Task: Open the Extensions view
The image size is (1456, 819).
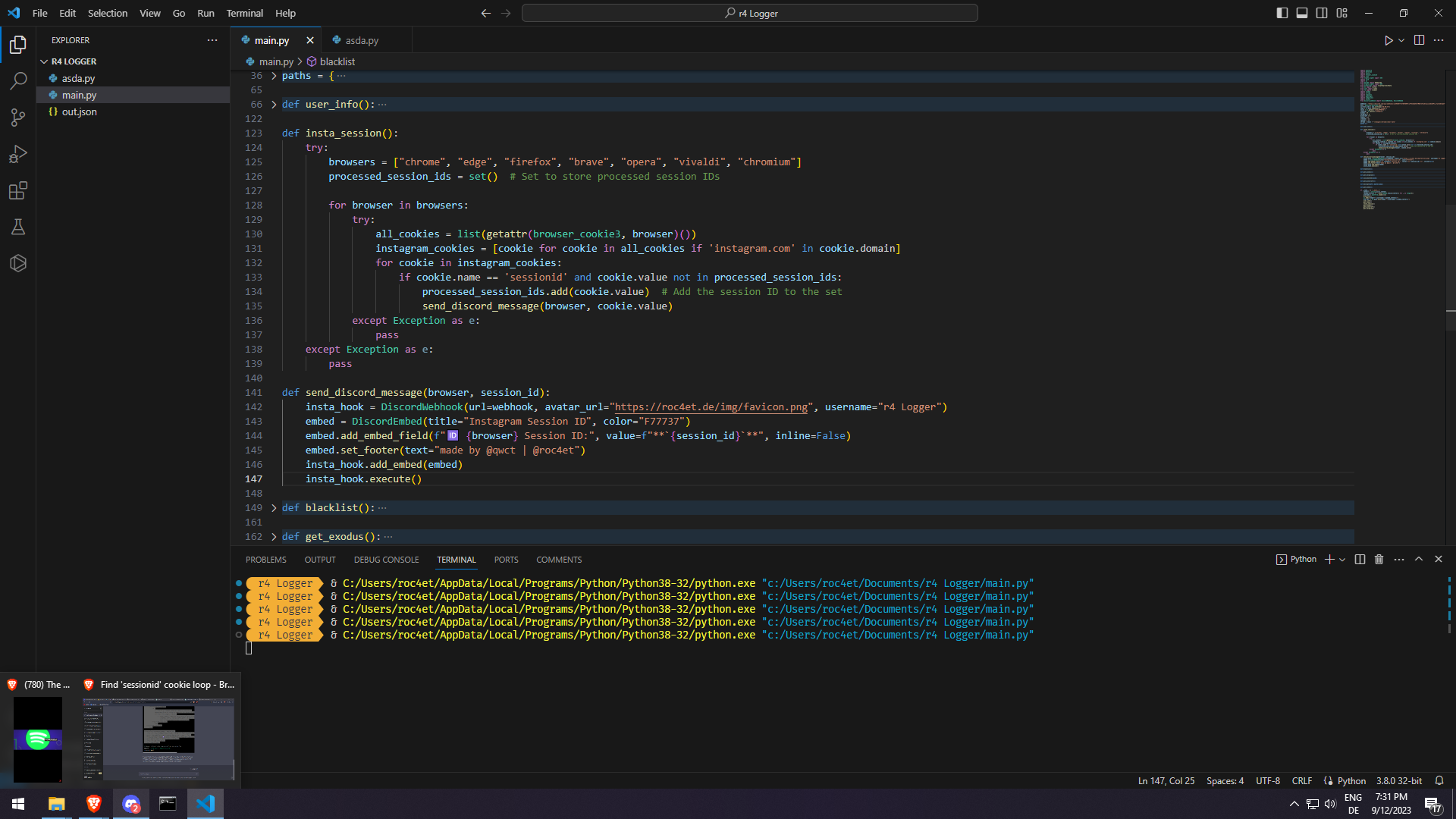Action: click(18, 190)
